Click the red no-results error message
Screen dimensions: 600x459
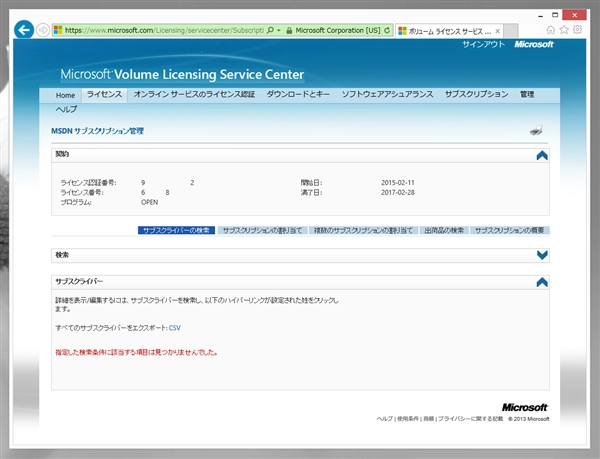pos(137,352)
